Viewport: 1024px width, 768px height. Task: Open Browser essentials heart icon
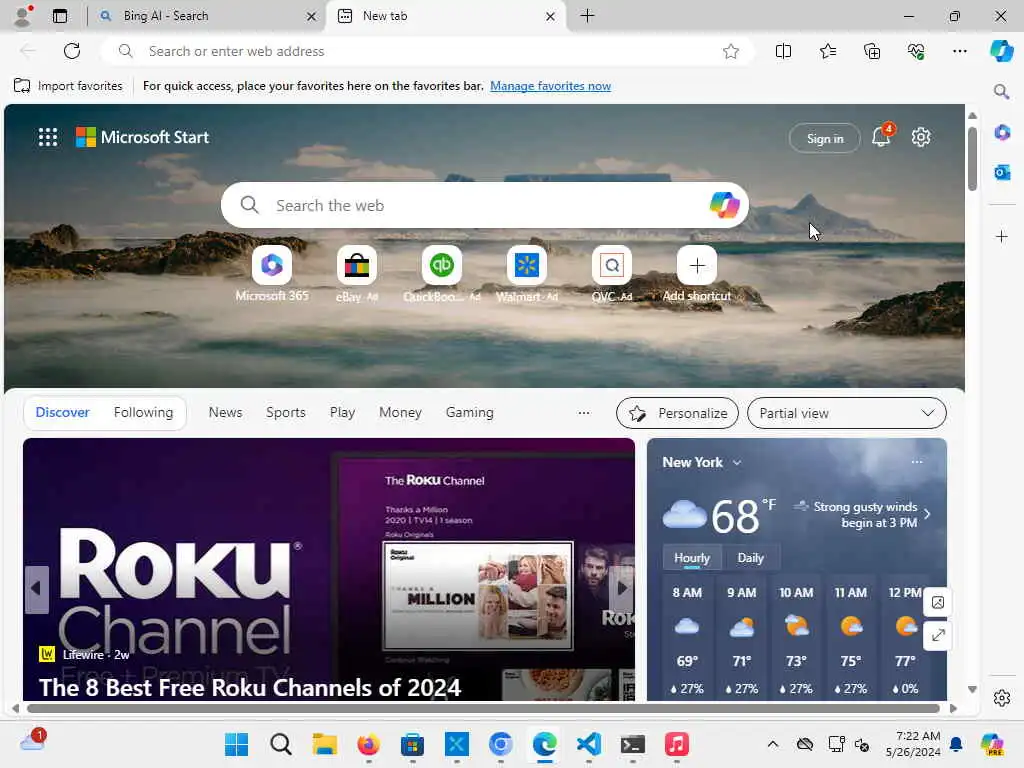pos(916,51)
